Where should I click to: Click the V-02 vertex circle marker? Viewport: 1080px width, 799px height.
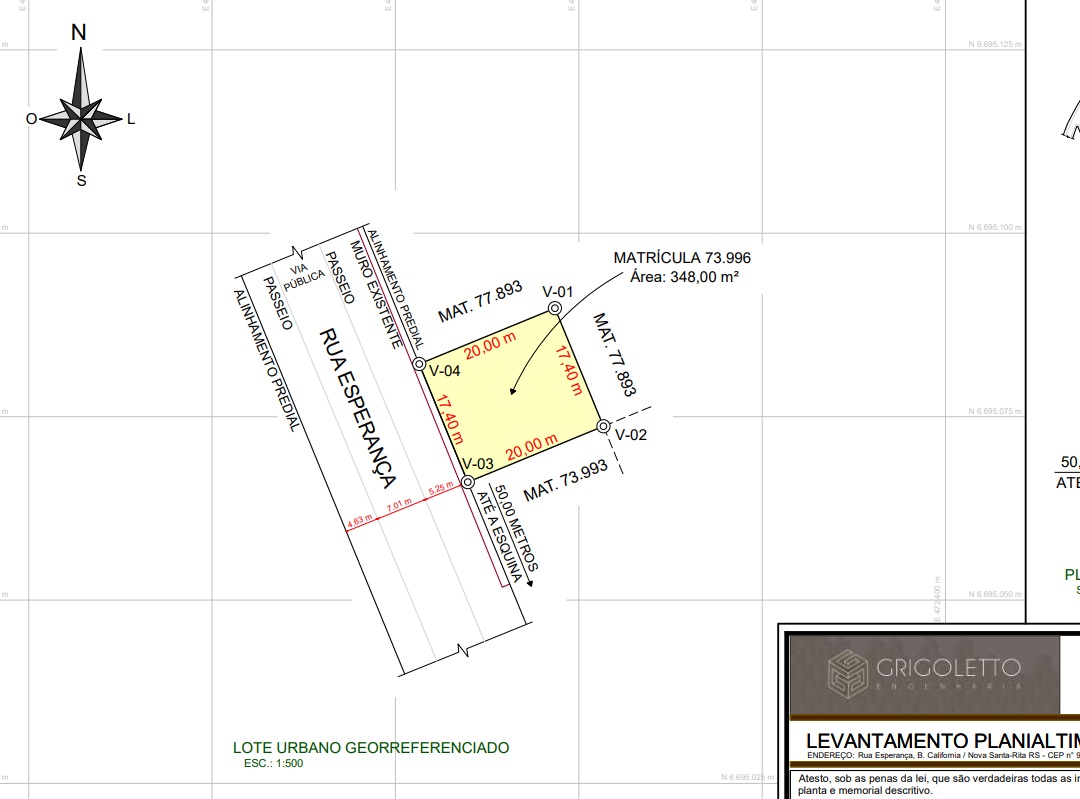(x=603, y=426)
